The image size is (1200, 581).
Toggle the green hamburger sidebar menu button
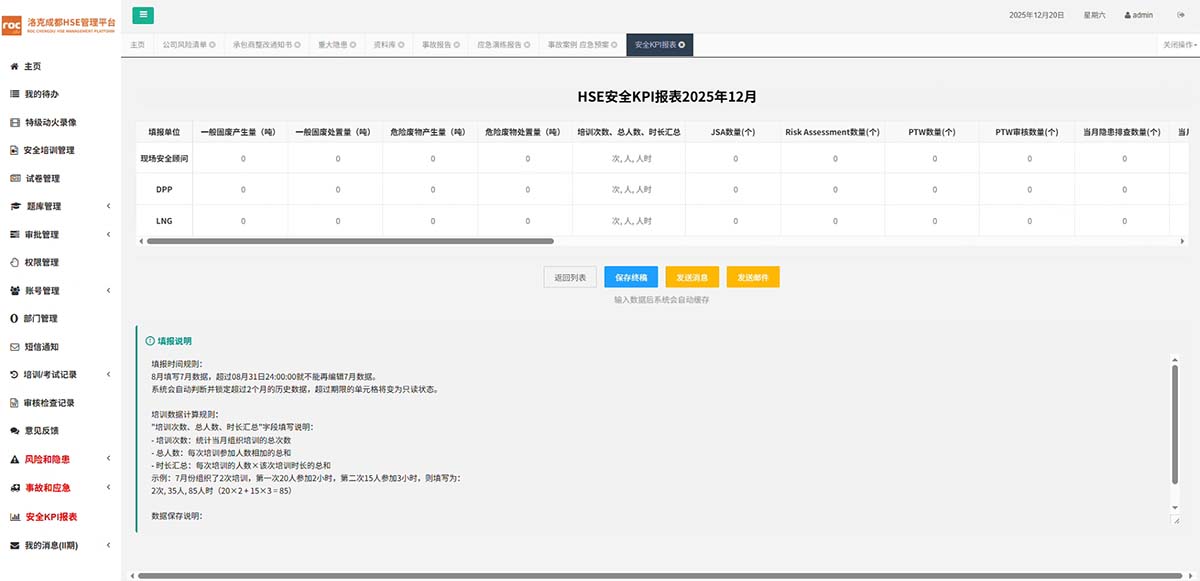tap(143, 14)
